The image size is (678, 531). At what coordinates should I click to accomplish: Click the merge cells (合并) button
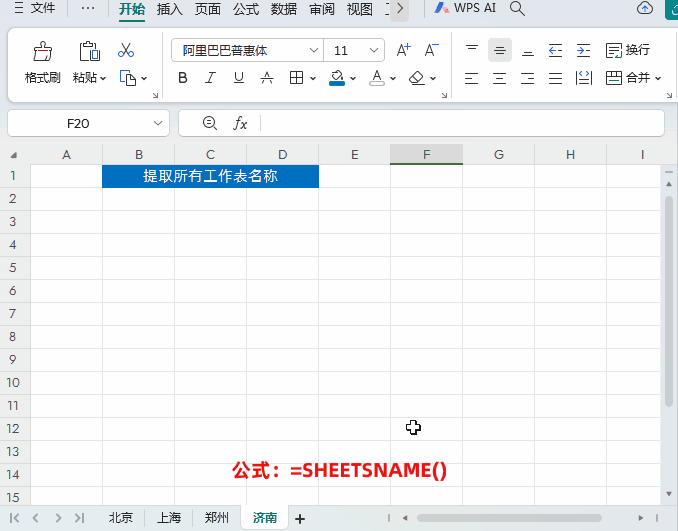click(627, 78)
